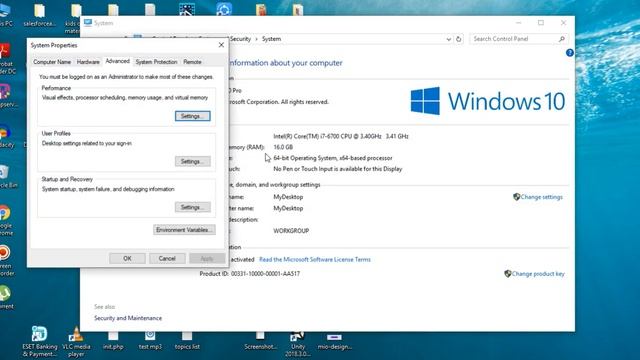Open blue Help question mark icon
The image size is (640, 360).
(570, 53)
